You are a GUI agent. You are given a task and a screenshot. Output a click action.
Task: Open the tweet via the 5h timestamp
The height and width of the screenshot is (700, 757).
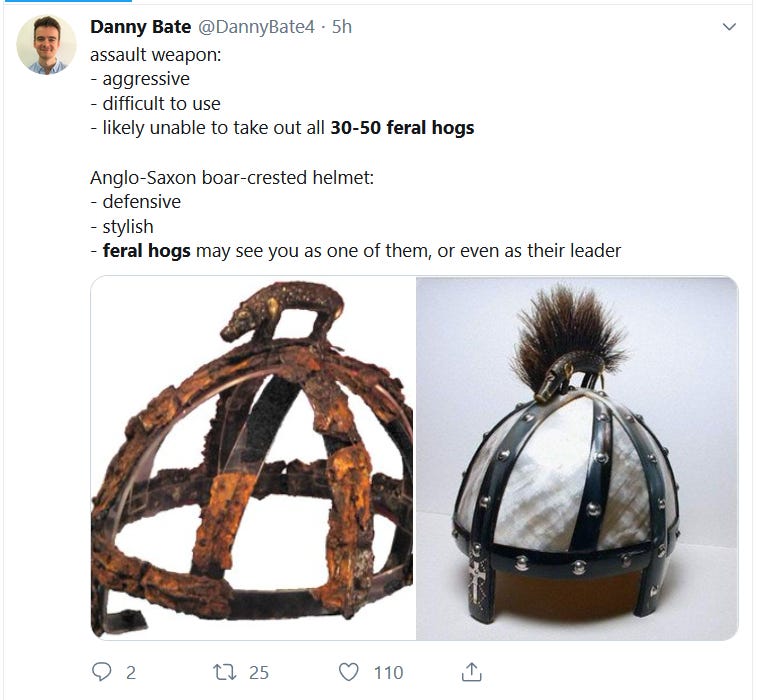tap(341, 27)
